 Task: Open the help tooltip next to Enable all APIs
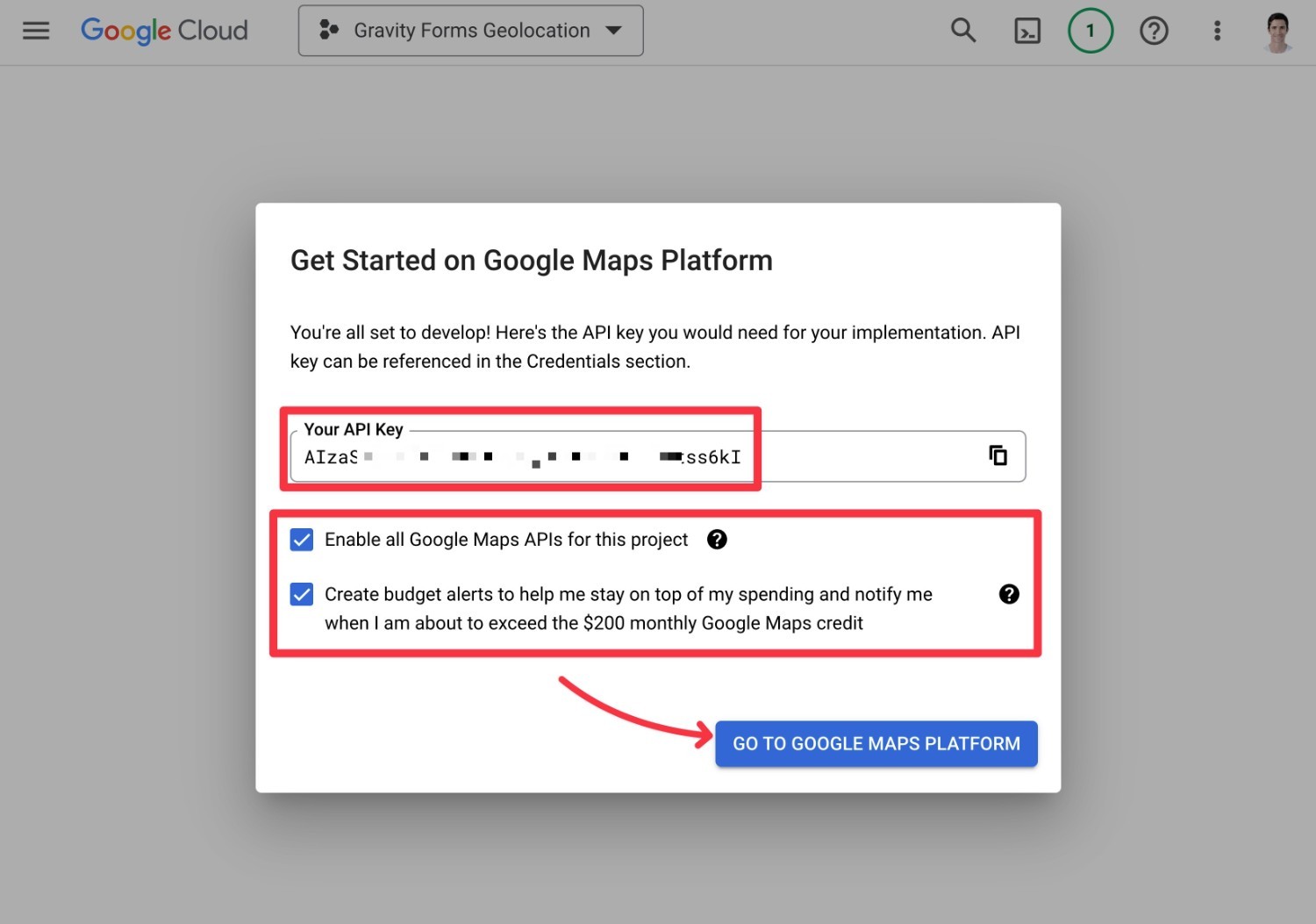(717, 539)
